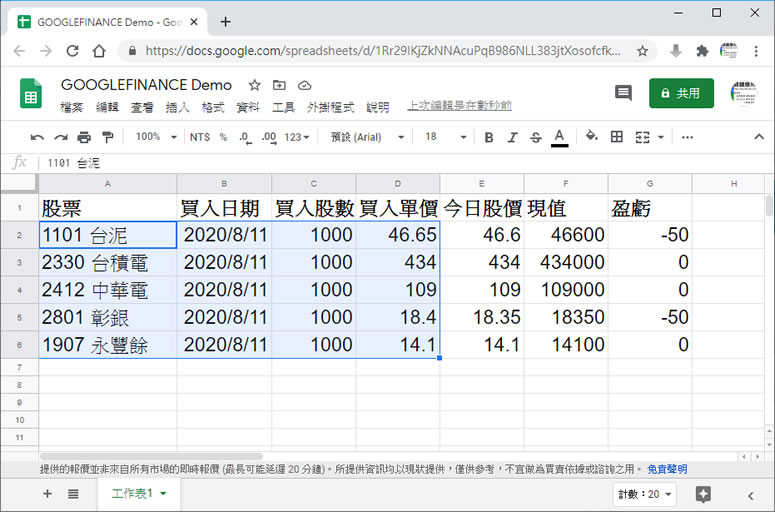The height and width of the screenshot is (512, 775).
Task: Open the browser extensions puzzle icon
Action: (702, 50)
